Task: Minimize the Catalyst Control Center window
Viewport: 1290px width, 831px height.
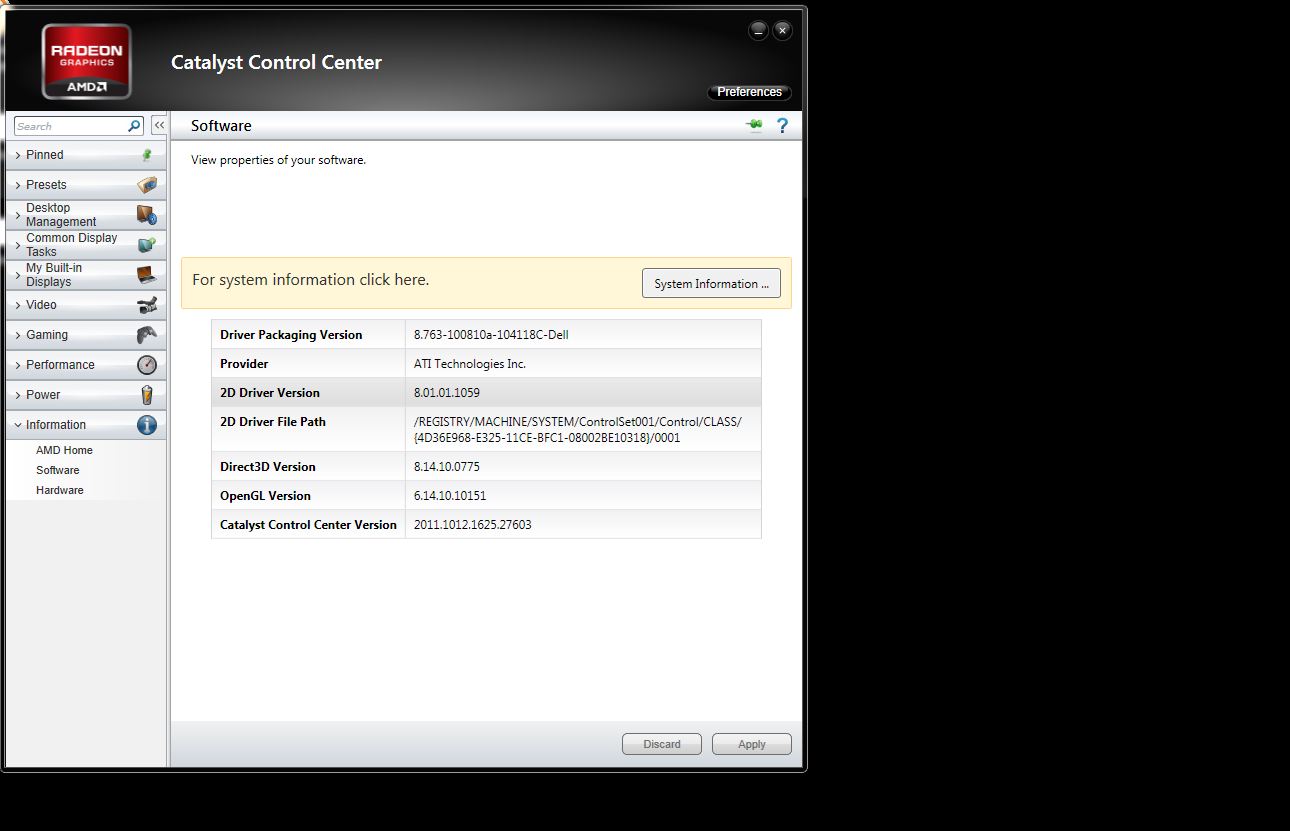Action: (x=758, y=30)
